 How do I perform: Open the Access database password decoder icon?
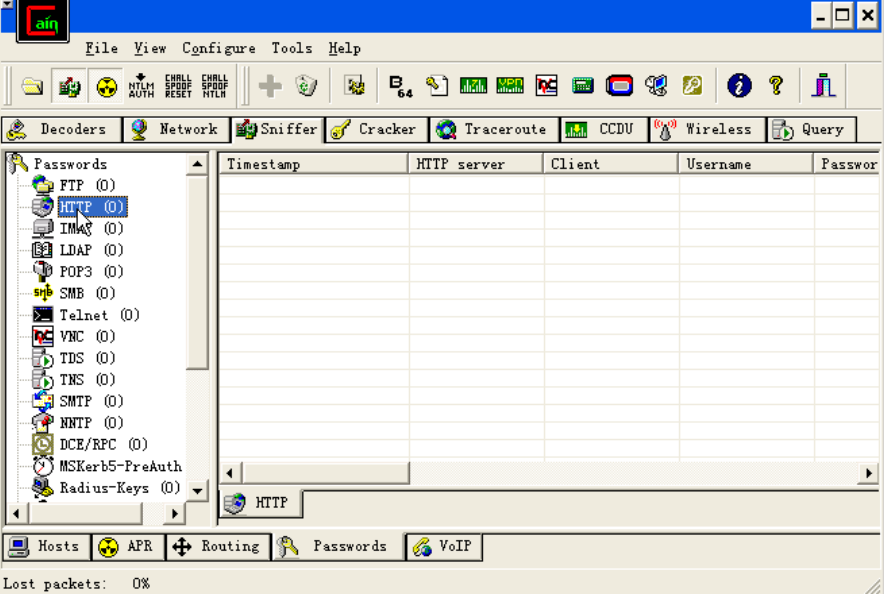437,86
